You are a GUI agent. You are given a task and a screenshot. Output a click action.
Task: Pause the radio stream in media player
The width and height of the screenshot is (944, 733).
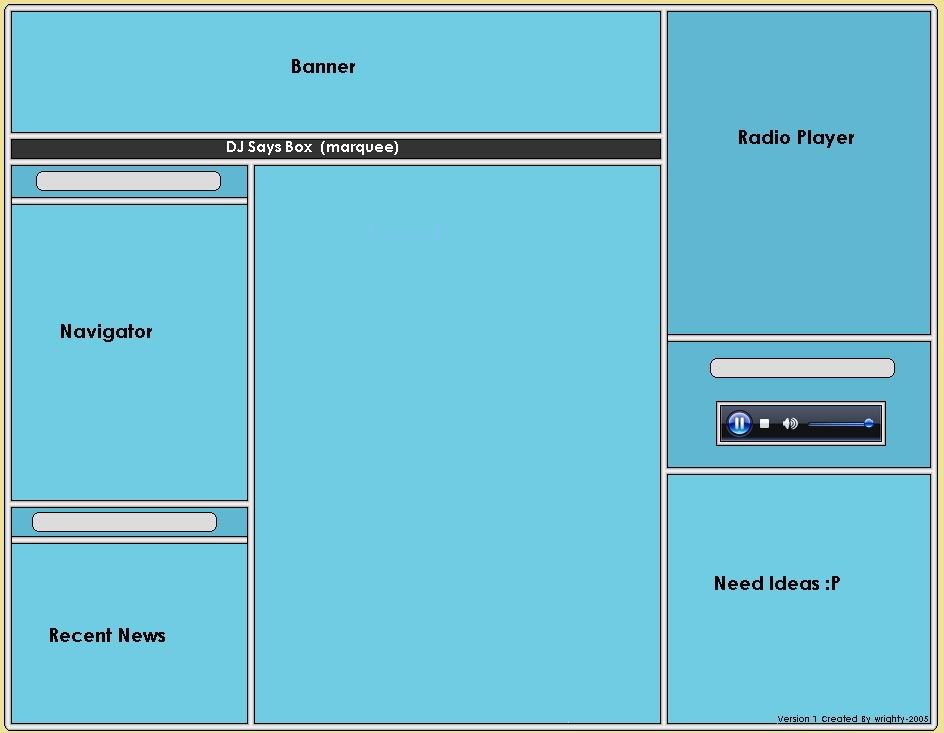pos(739,424)
